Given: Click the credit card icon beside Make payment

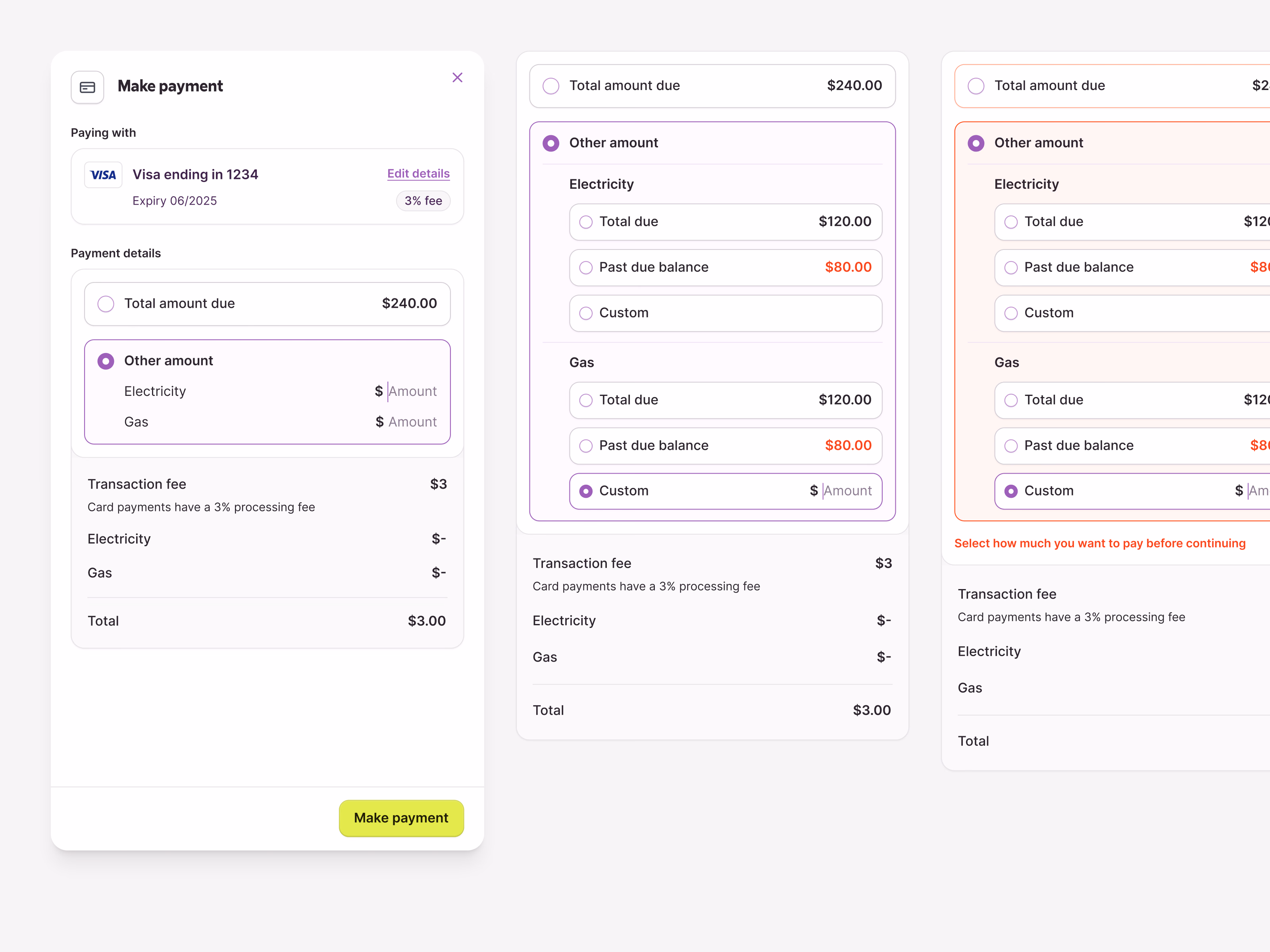Looking at the screenshot, I should (87, 87).
